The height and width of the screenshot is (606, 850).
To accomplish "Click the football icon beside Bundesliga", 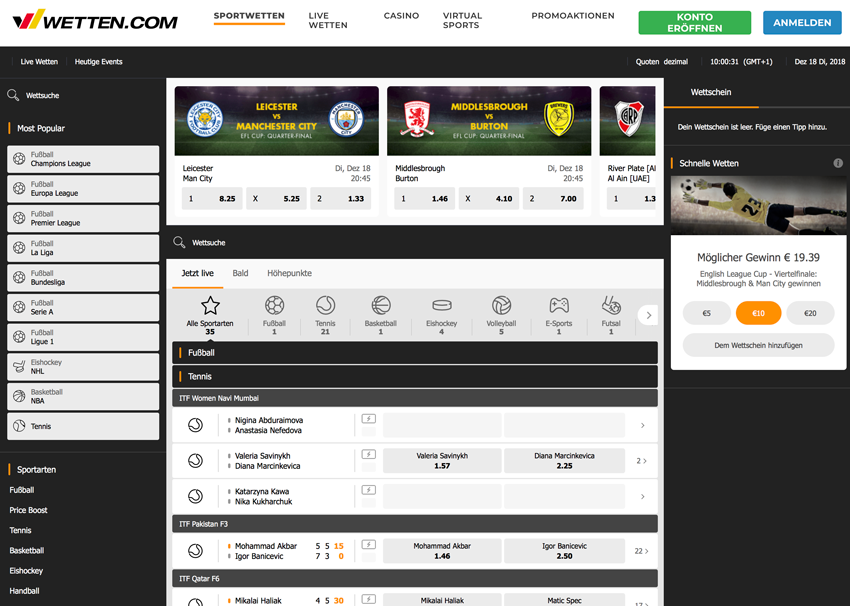I will [x=19, y=278].
